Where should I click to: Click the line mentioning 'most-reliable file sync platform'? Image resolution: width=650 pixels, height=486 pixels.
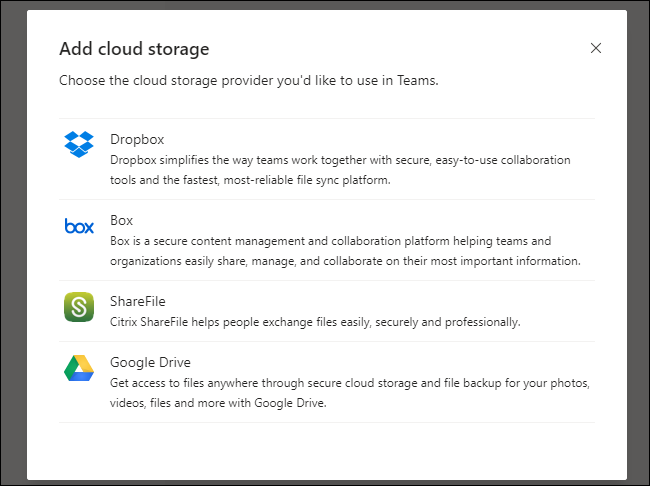point(250,181)
